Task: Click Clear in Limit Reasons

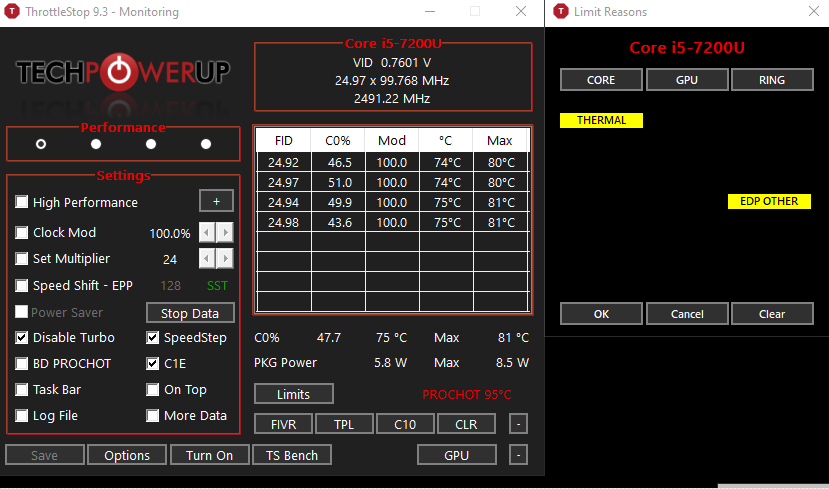Action: [x=772, y=314]
